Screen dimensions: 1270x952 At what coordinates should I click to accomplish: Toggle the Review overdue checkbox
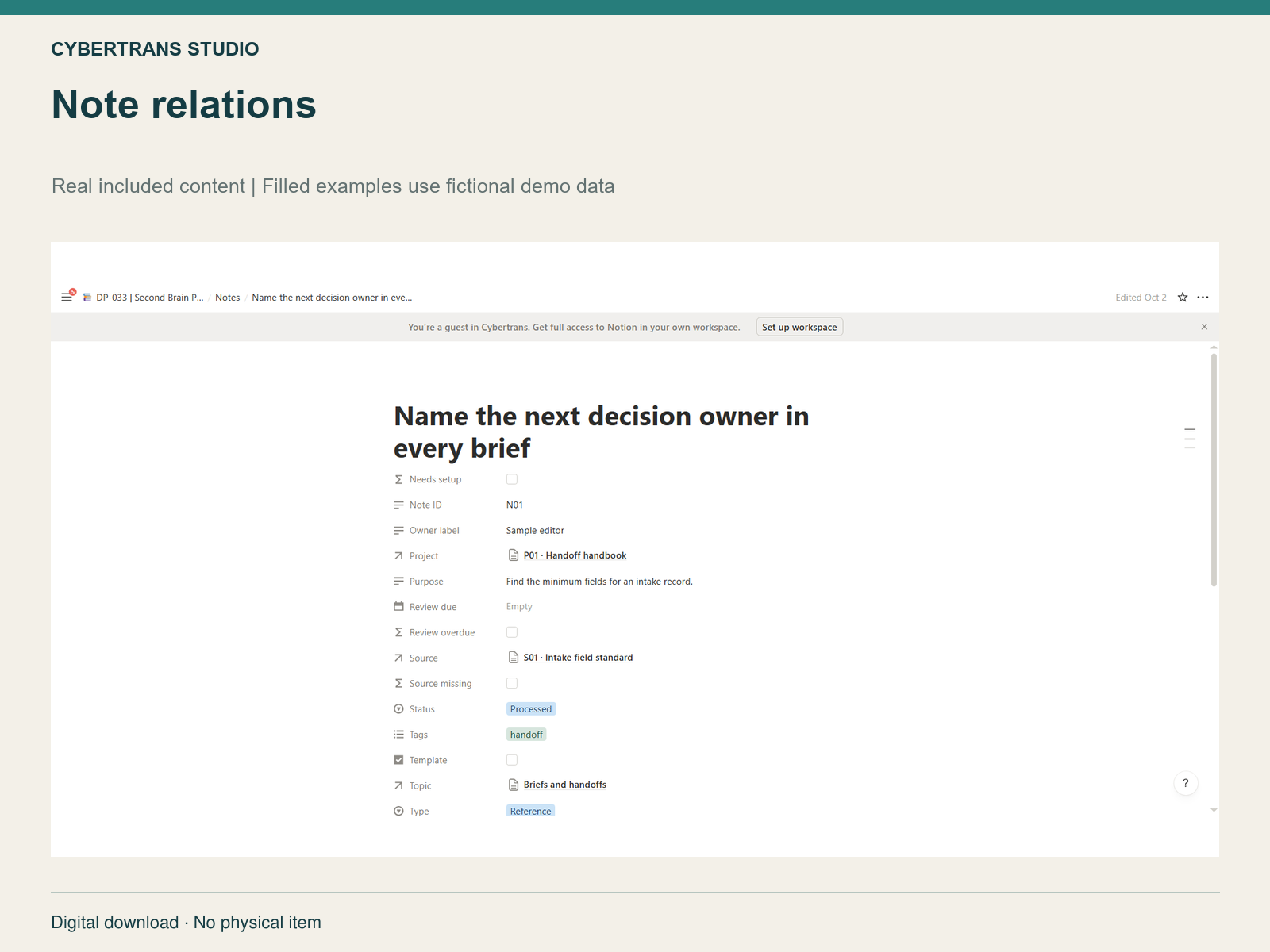coord(512,632)
